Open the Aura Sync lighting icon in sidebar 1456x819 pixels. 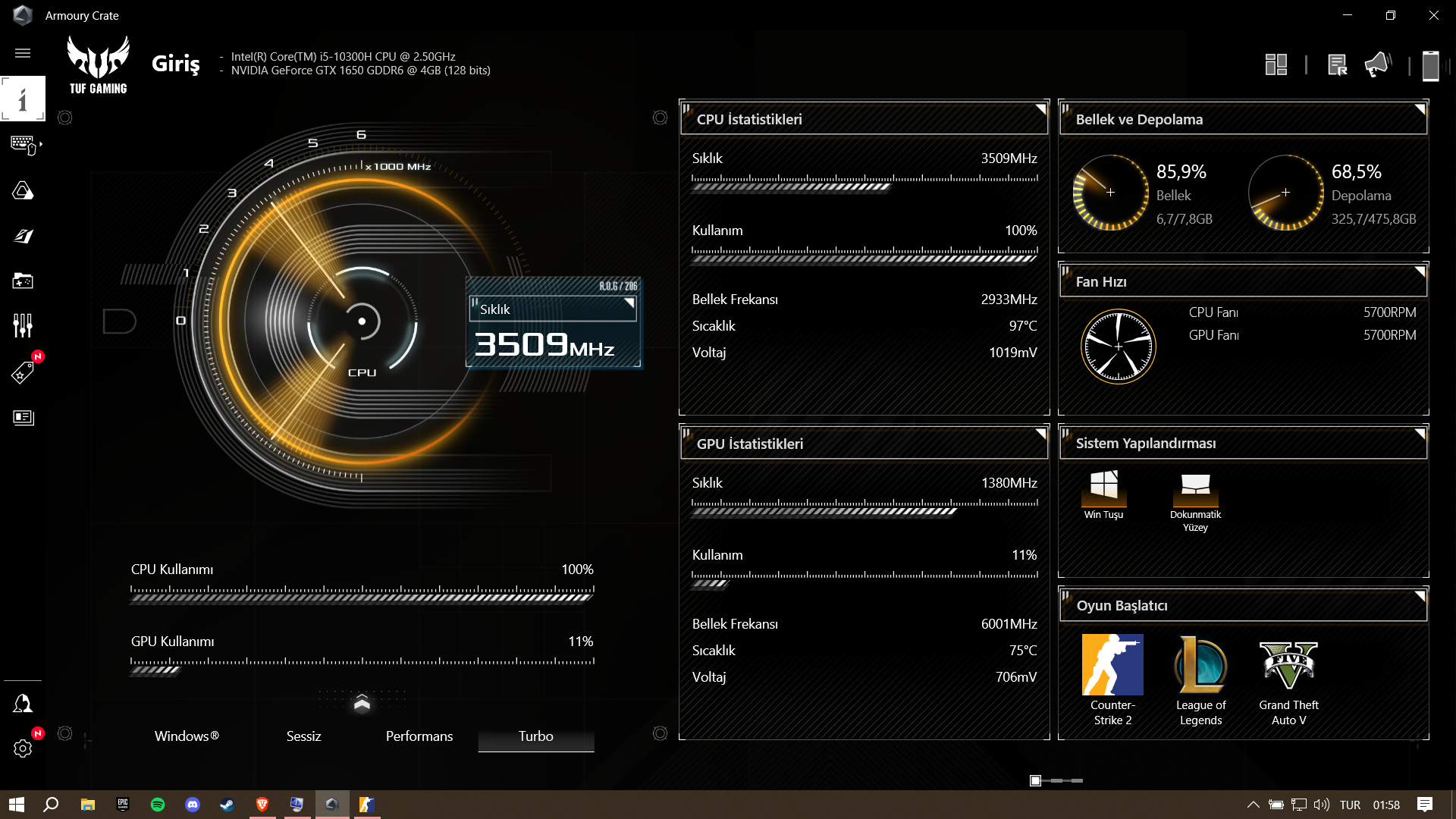pyautogui.click(x=23, y=190)
